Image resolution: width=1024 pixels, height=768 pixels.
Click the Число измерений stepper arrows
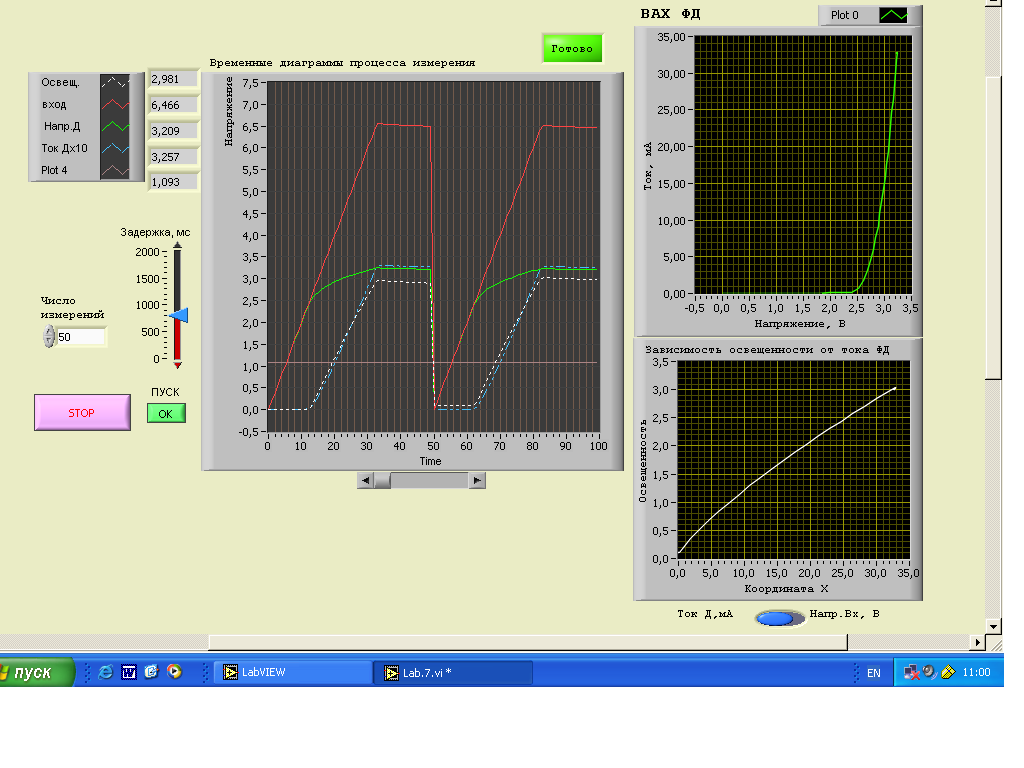click(x=49, y=336)
